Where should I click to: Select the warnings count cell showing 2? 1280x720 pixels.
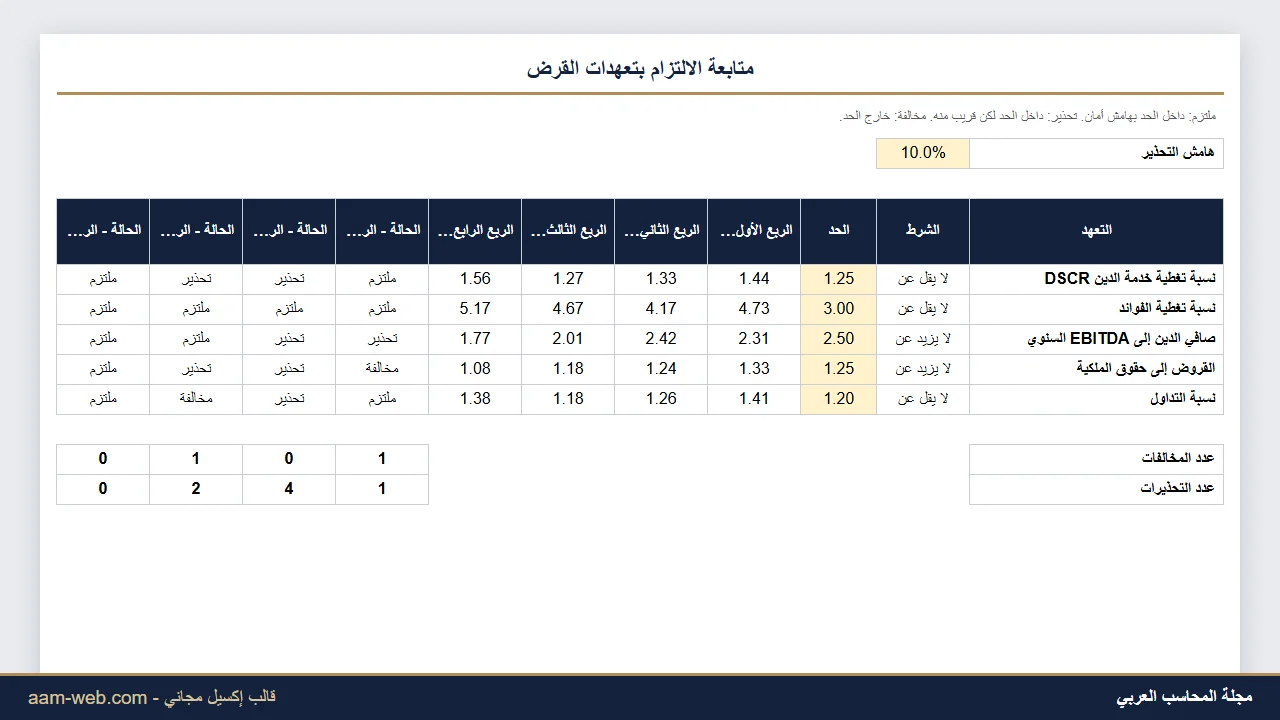tap(196, 489)
